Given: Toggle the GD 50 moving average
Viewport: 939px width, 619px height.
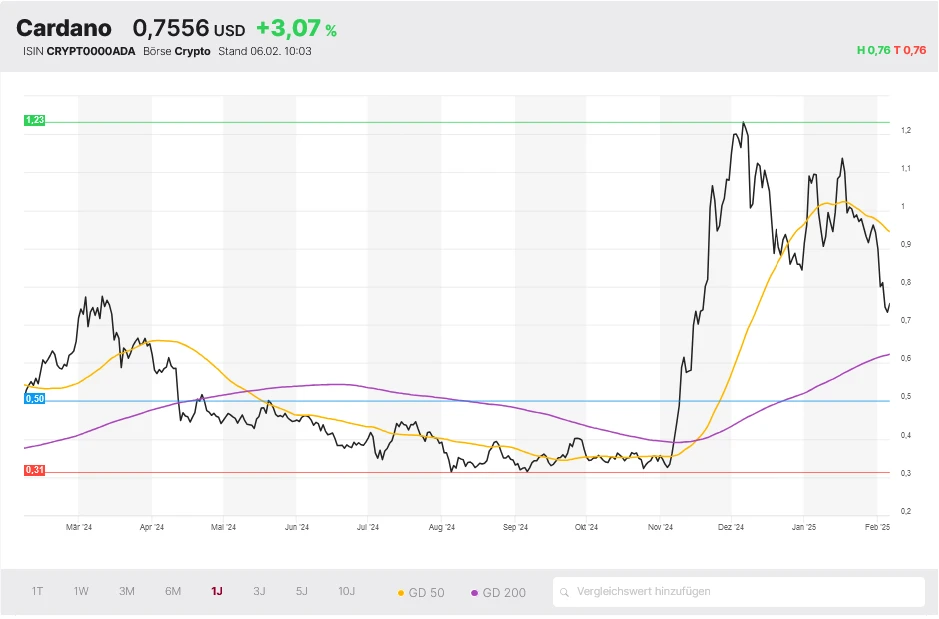Looking at the screenshot, I should 421,592.
